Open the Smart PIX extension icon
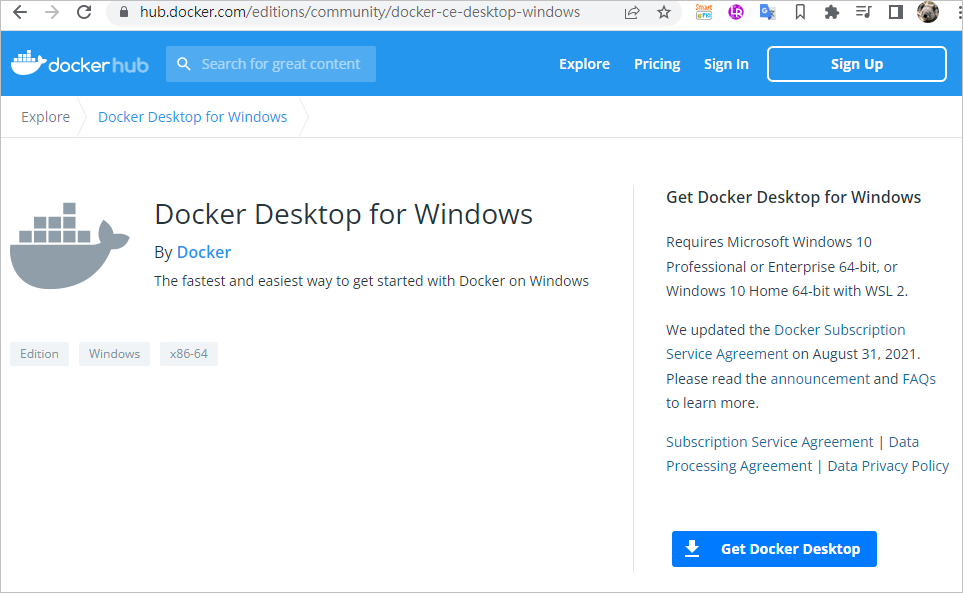Viewport: 963px width, 593px height. [x=704, y=12]
